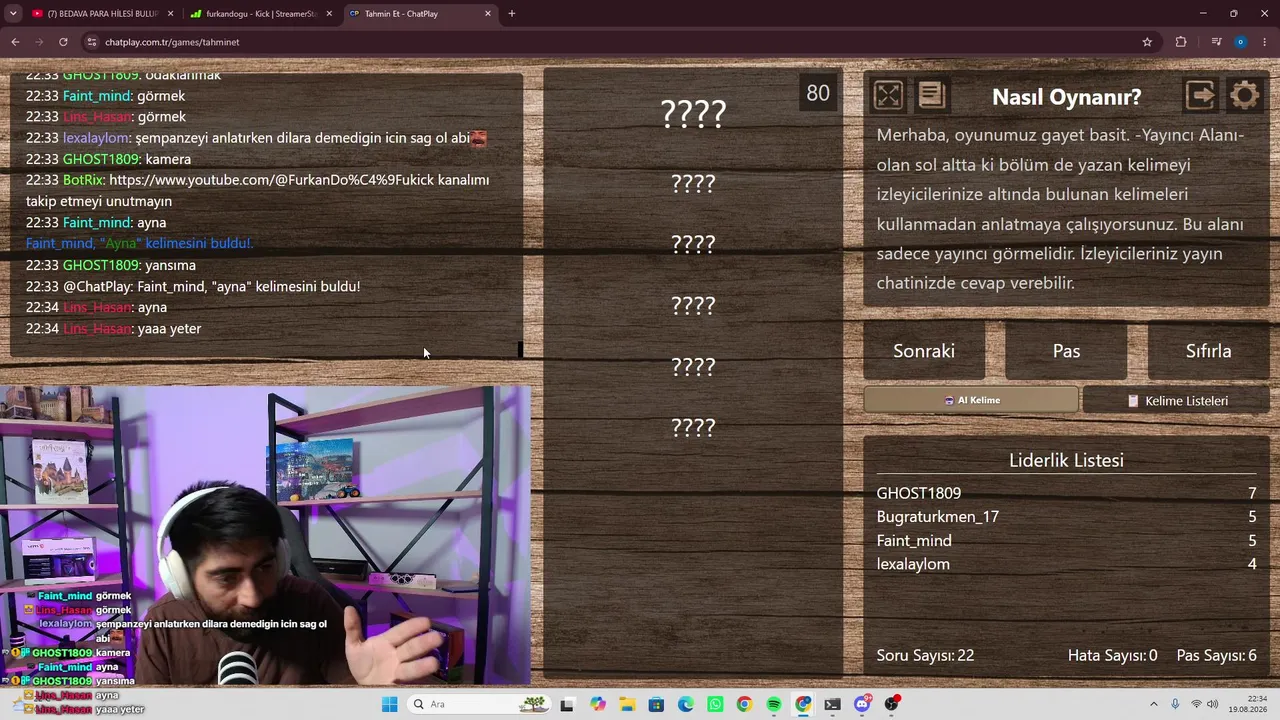Click the Soru Sayısı: 22 counter
The height and width of the screenshot is (720, 1280).
point(925,656)
